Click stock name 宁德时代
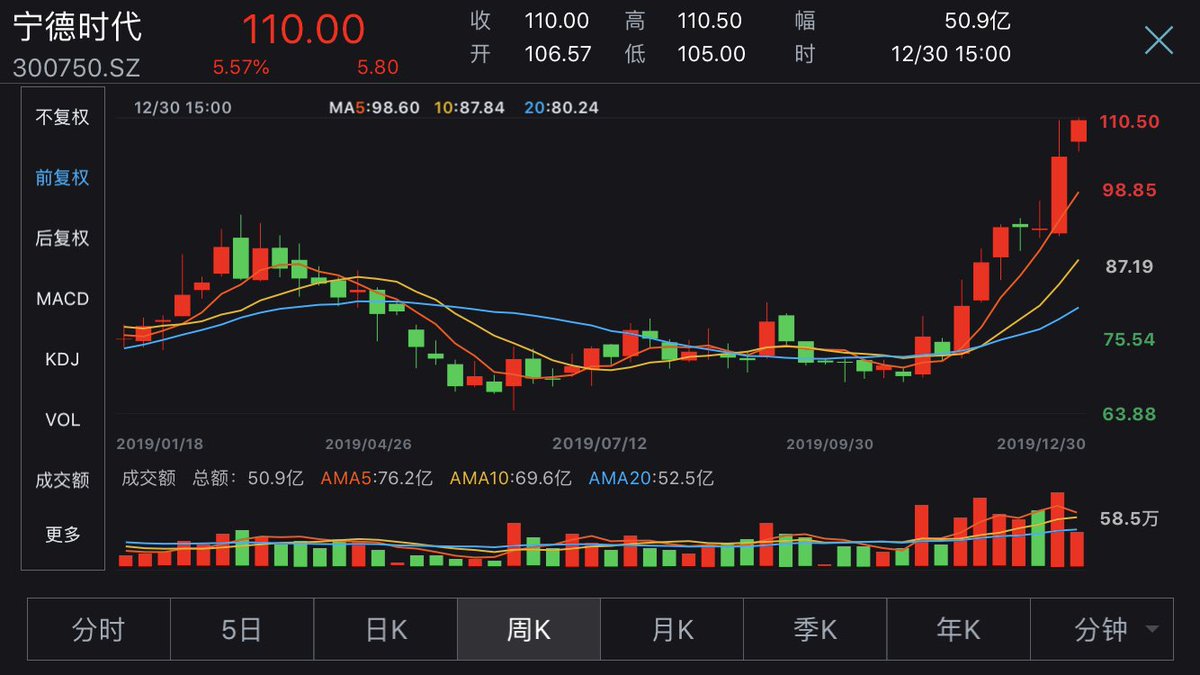 click(77, 26)
